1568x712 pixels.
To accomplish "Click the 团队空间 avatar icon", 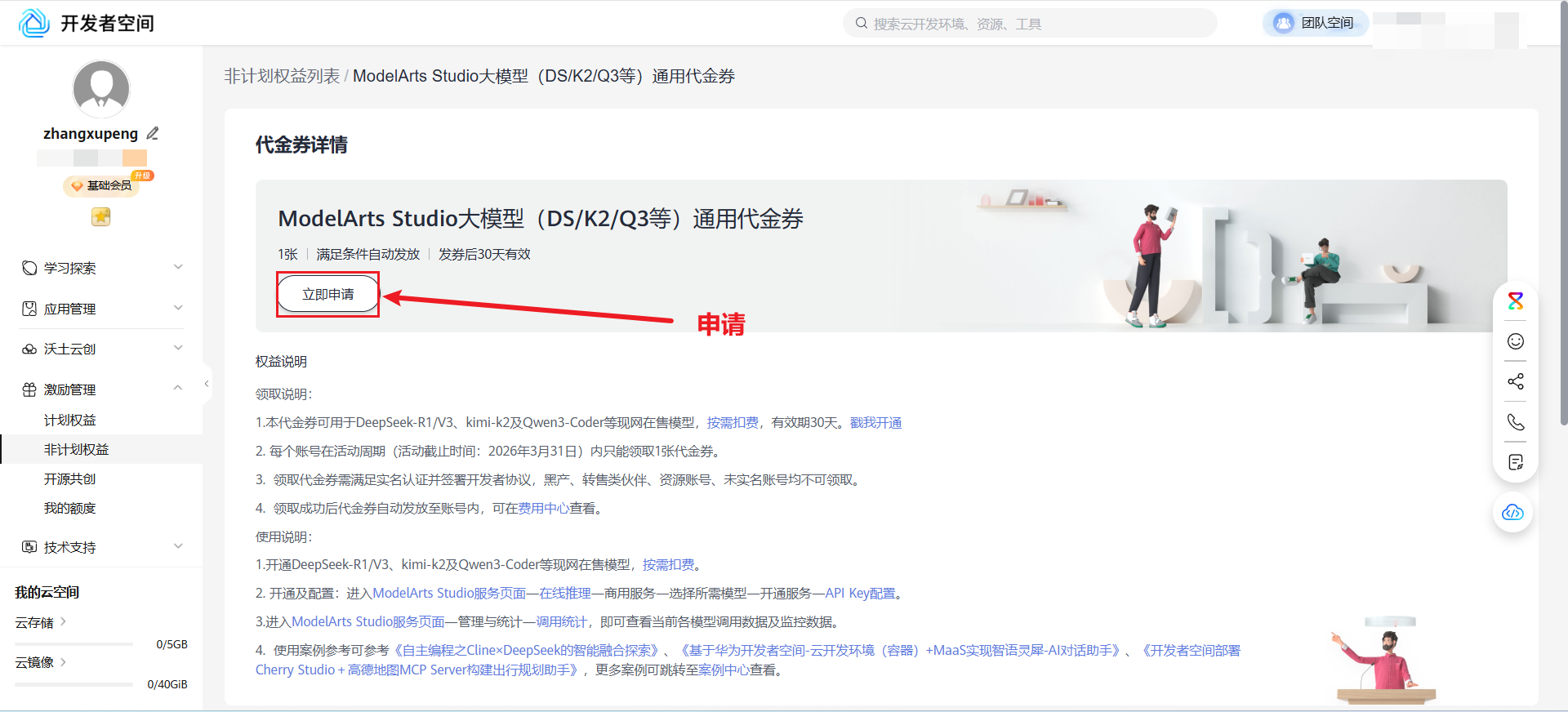I will point(1284,23).
